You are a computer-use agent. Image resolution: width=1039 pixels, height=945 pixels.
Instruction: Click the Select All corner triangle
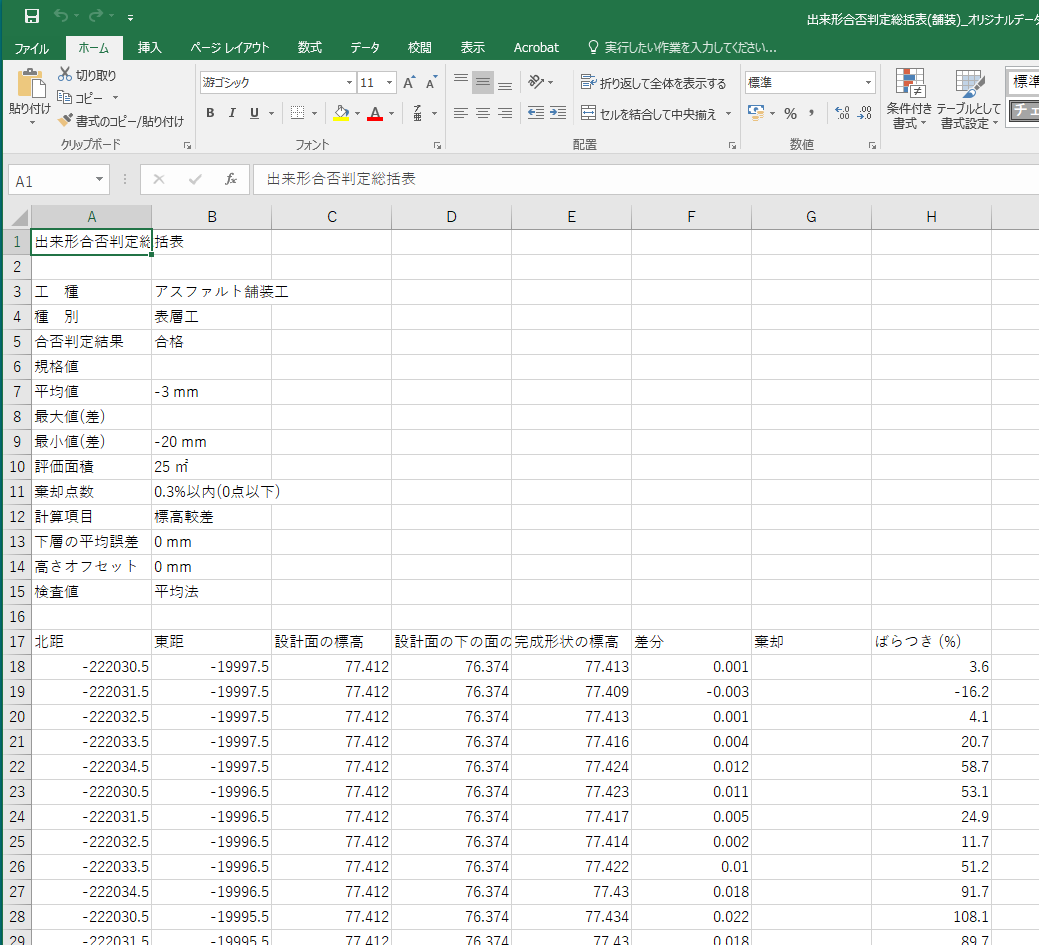[x=18, y=217]
